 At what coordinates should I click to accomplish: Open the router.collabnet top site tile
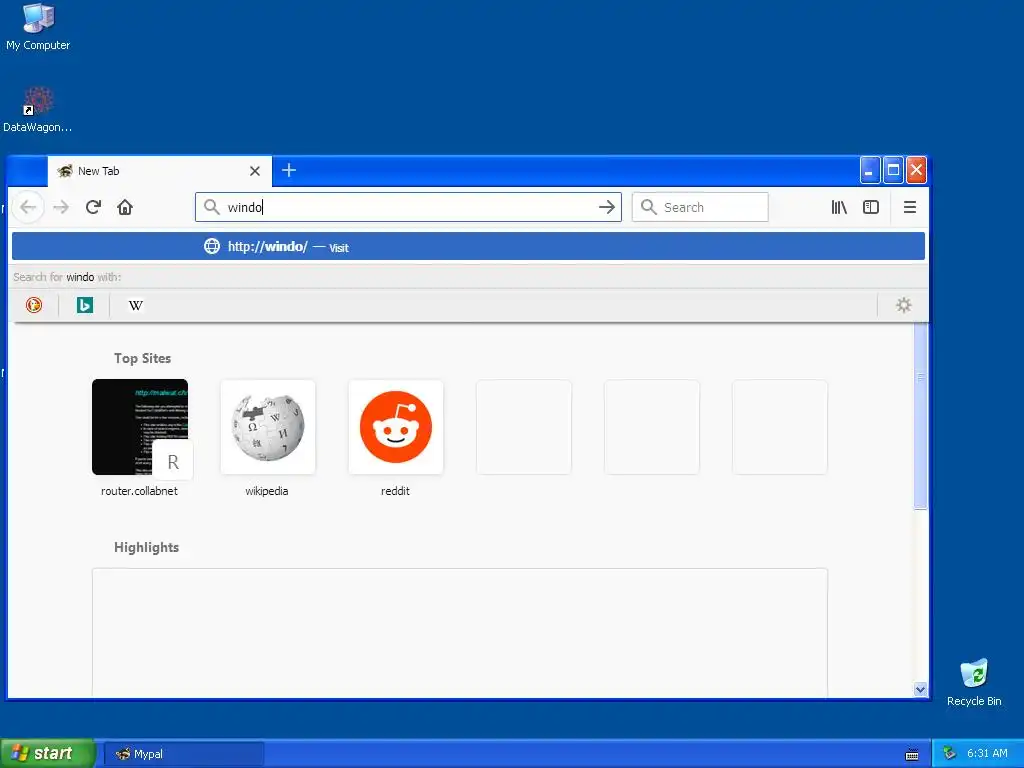coord(140,427)
